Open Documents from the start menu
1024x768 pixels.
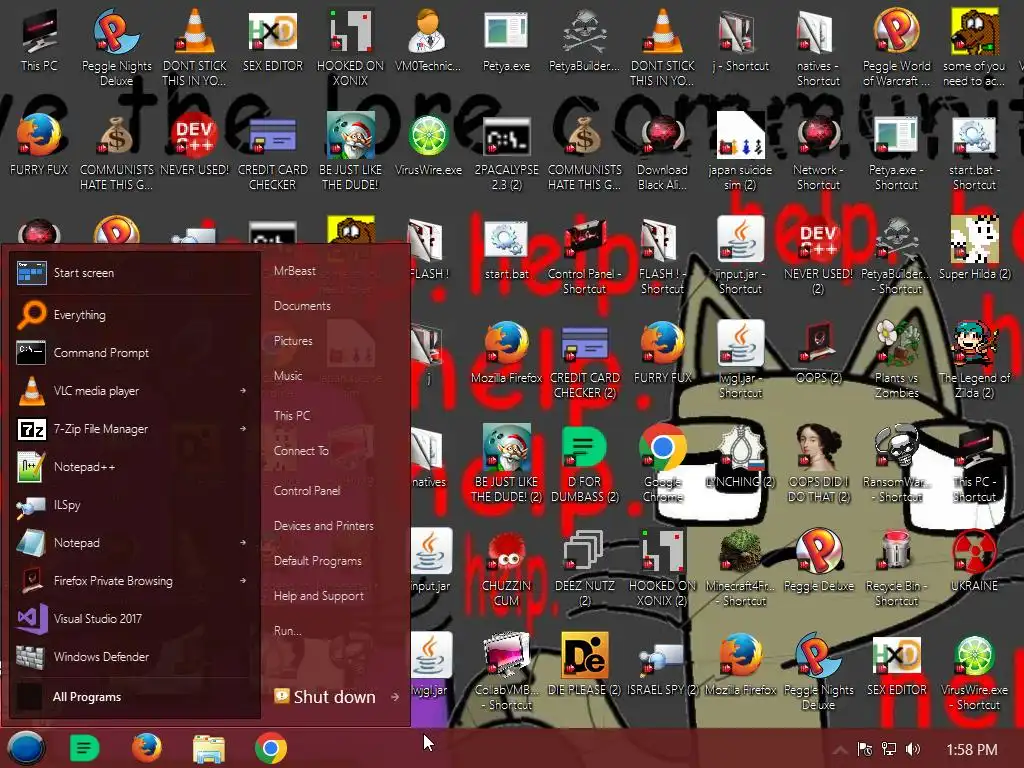pos(302,306)
